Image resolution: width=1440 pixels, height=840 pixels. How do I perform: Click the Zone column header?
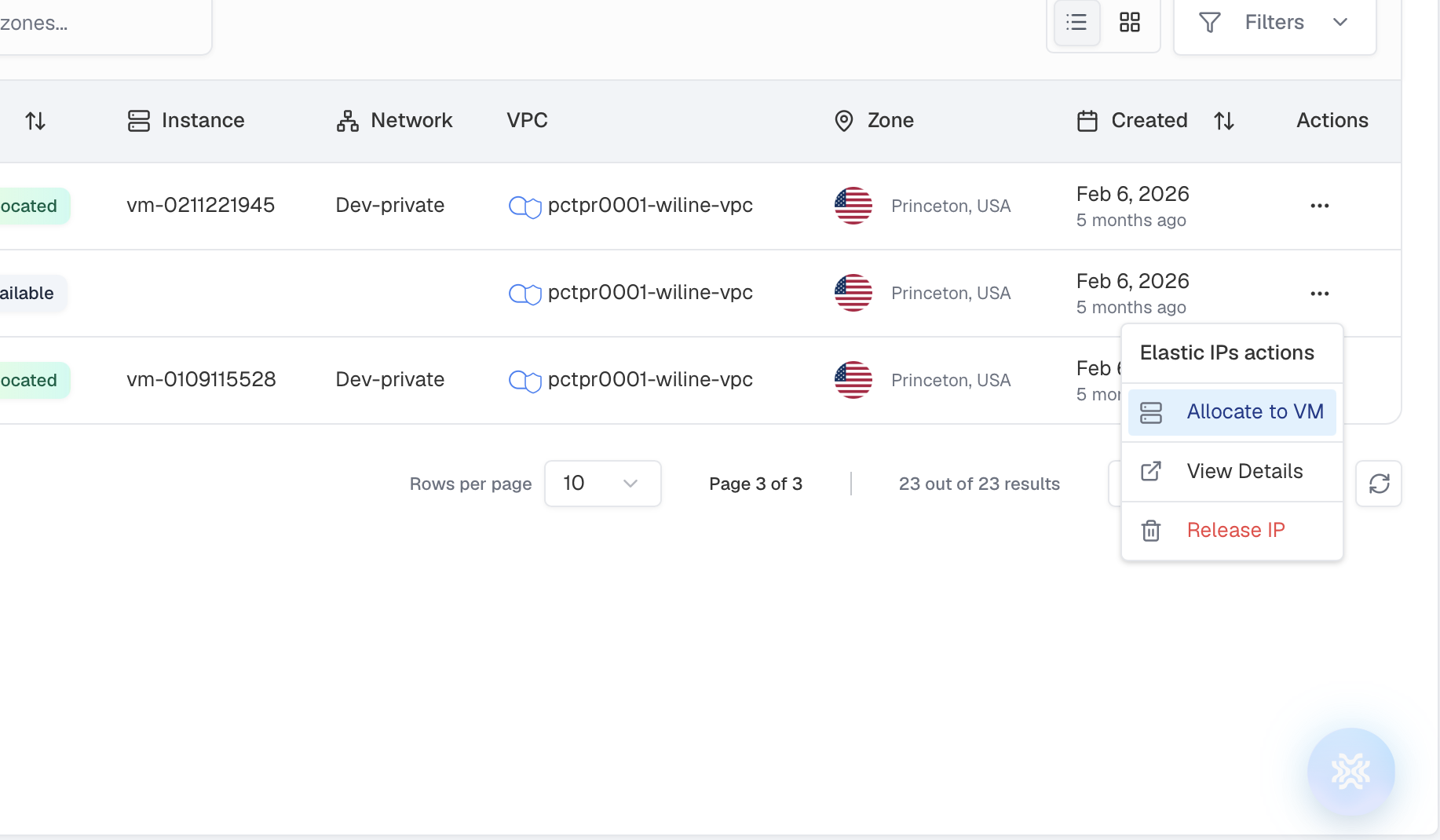click(x=874, y=120)
